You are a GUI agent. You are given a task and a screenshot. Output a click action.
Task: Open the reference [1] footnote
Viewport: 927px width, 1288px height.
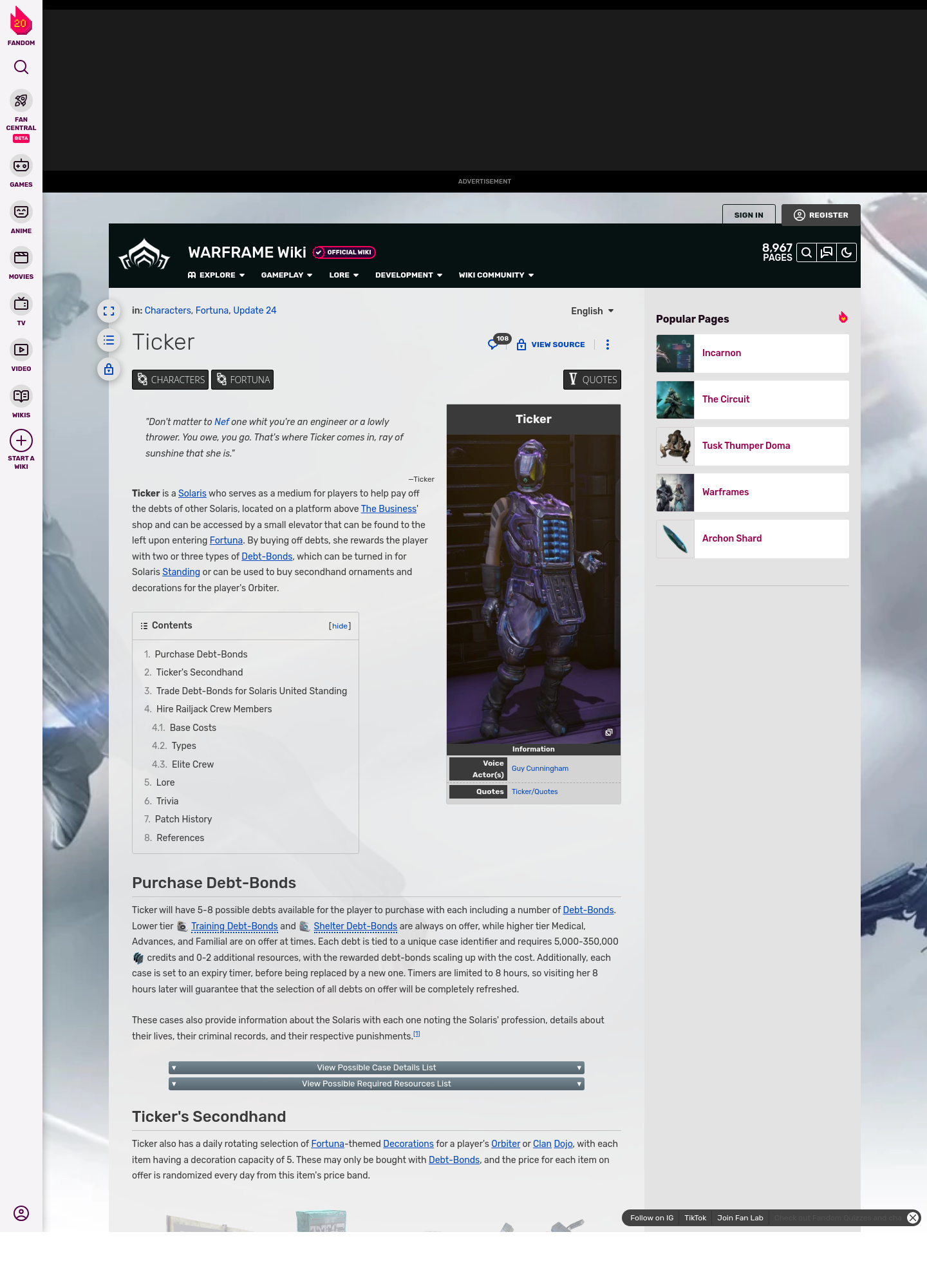tap(417, 1034)
